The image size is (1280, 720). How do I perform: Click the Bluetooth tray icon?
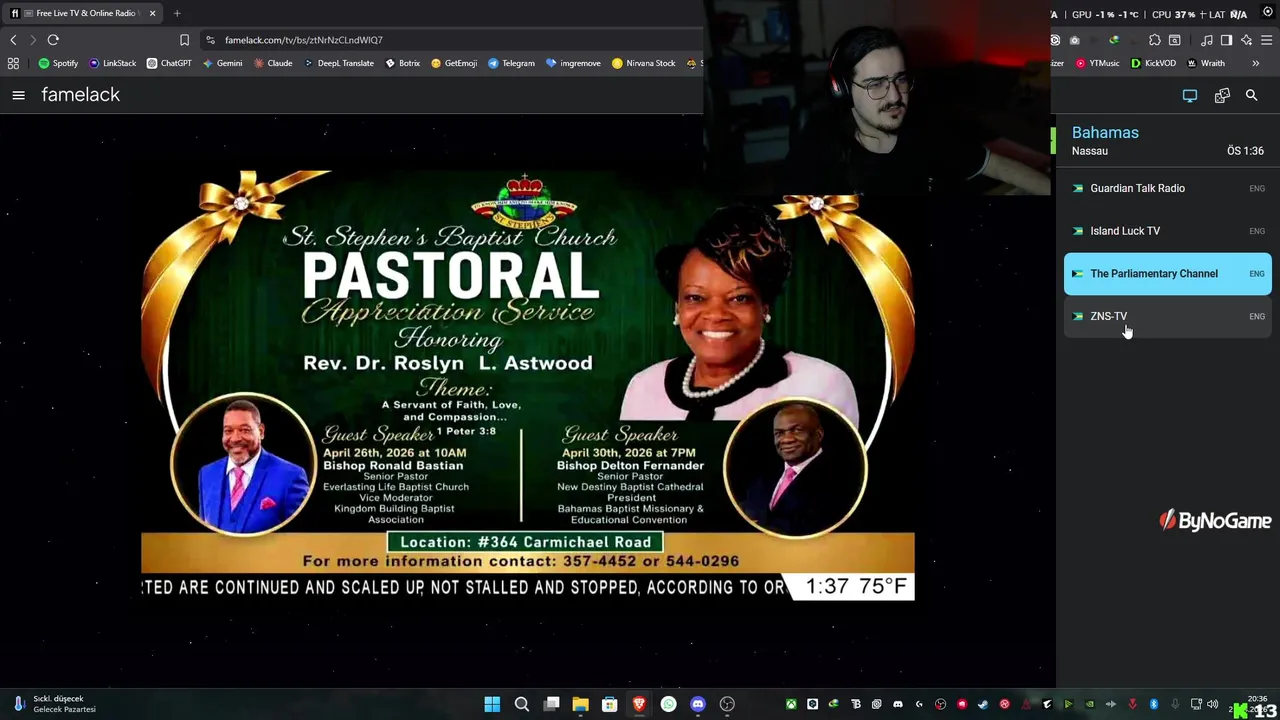click(1153, 704)
